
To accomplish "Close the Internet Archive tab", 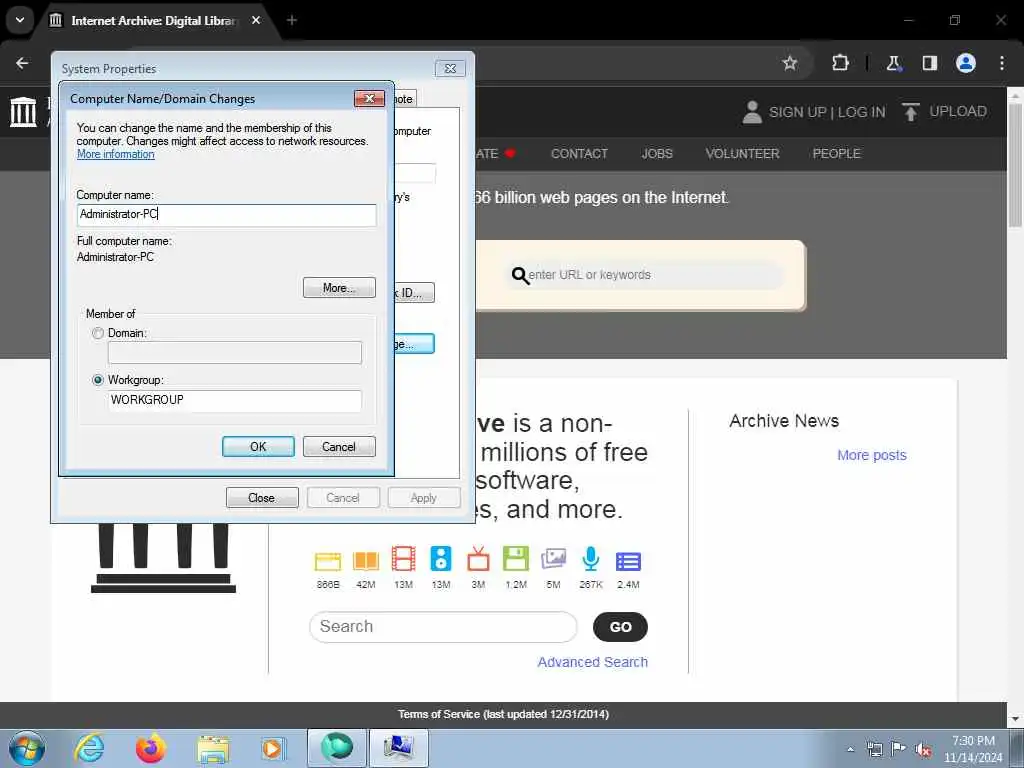I will click(x=256, y=20).
